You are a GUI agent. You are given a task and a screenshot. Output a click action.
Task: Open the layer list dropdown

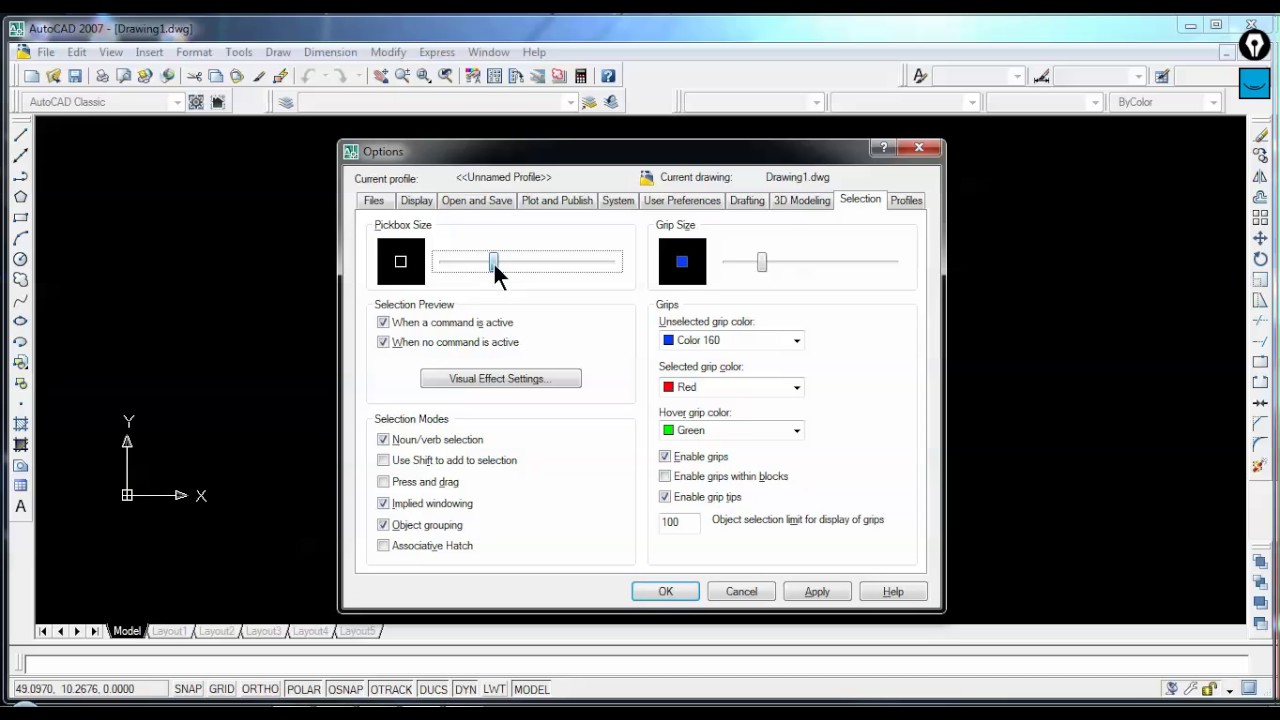439,102
